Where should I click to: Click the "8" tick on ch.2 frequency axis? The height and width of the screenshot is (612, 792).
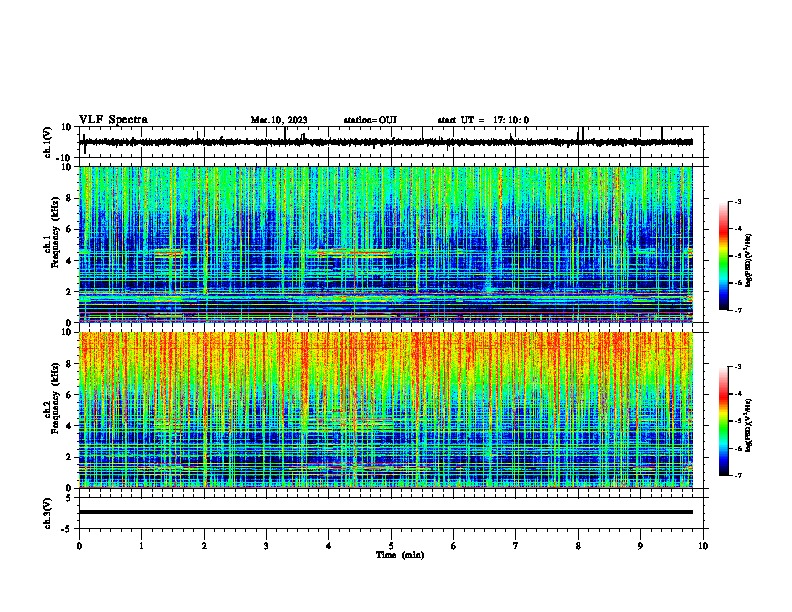coord(69,364)
